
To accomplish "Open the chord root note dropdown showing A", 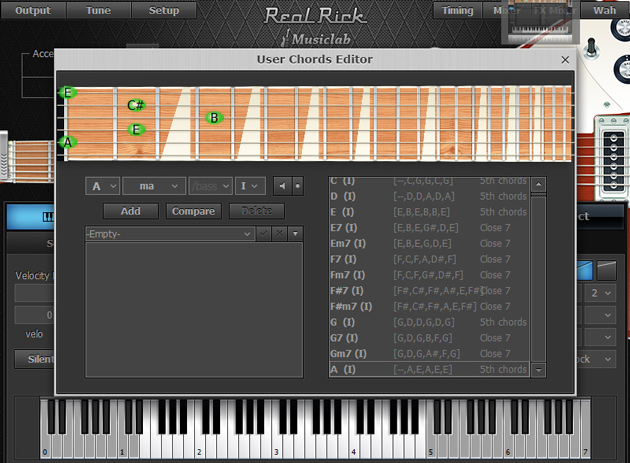I will [102, 186].
